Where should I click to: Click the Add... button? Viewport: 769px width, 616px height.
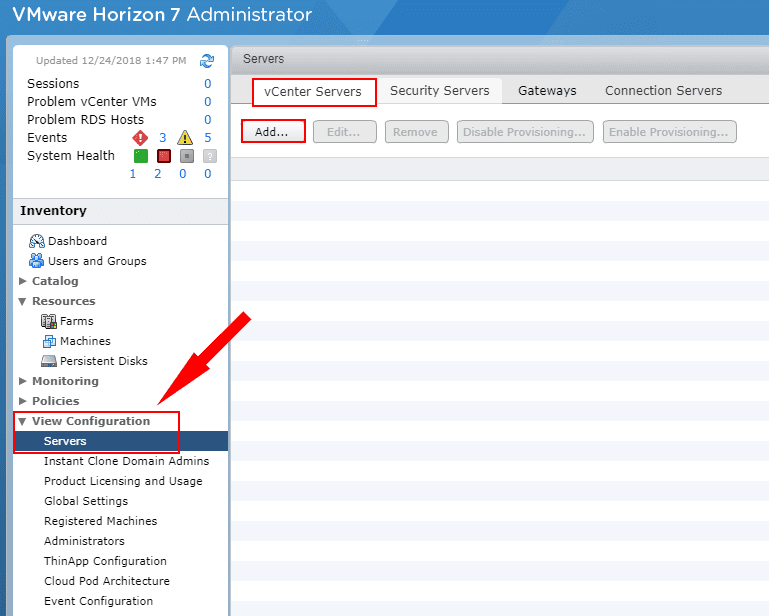273,131
